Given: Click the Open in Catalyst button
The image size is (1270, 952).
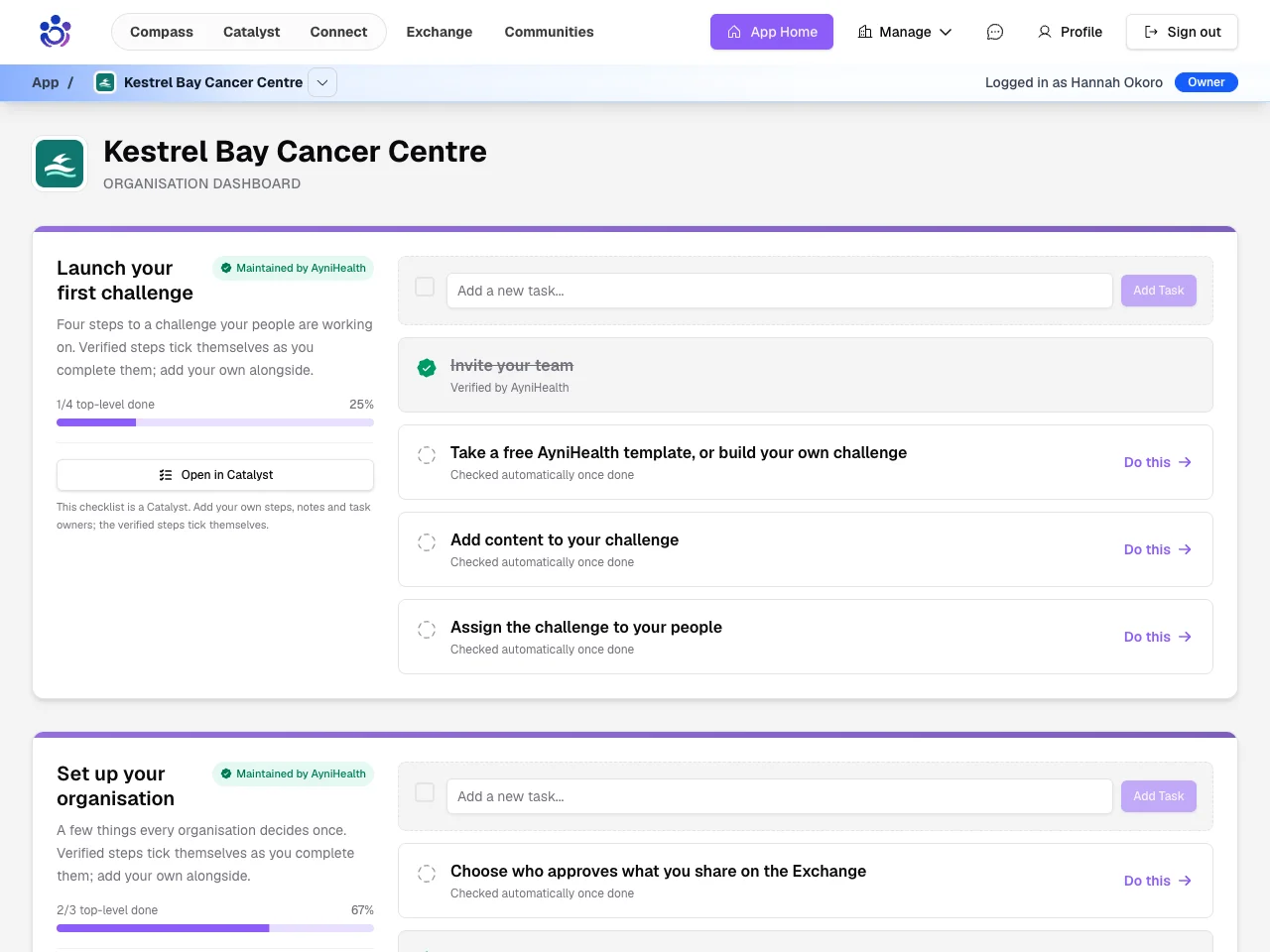Looking at the screenshot, I should (215, 475).
